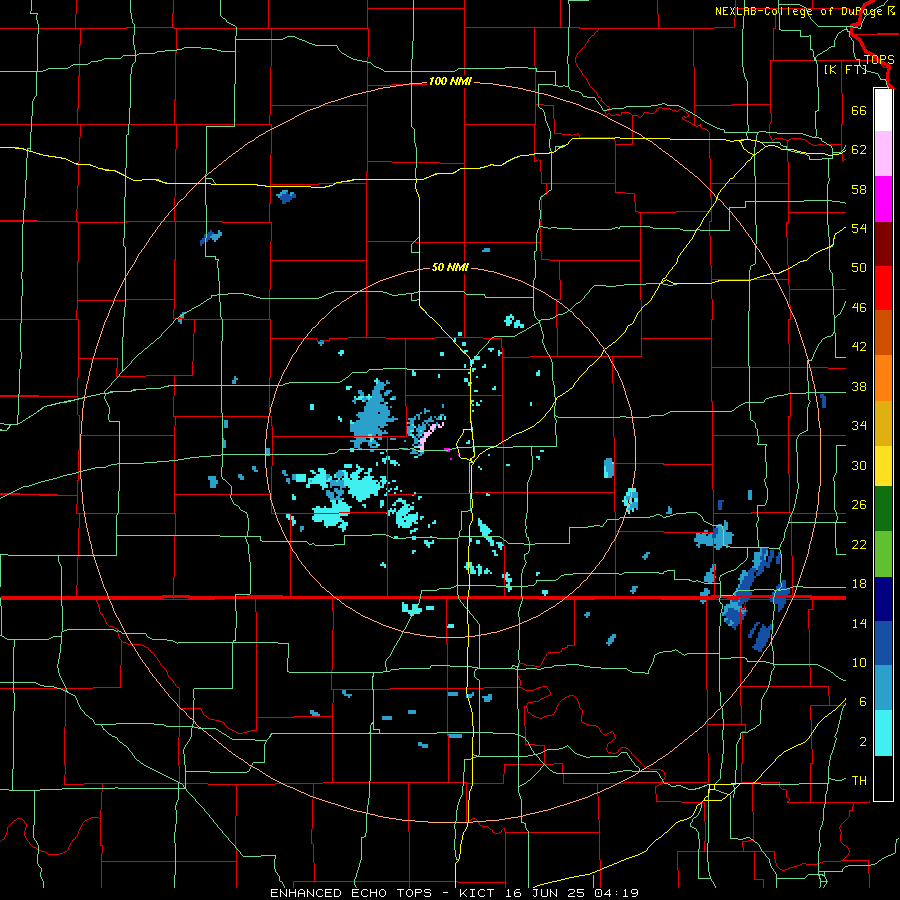Click the '100 NMI' range ring label
Viewport: 900px width, 900px height.
pos(450,82)
